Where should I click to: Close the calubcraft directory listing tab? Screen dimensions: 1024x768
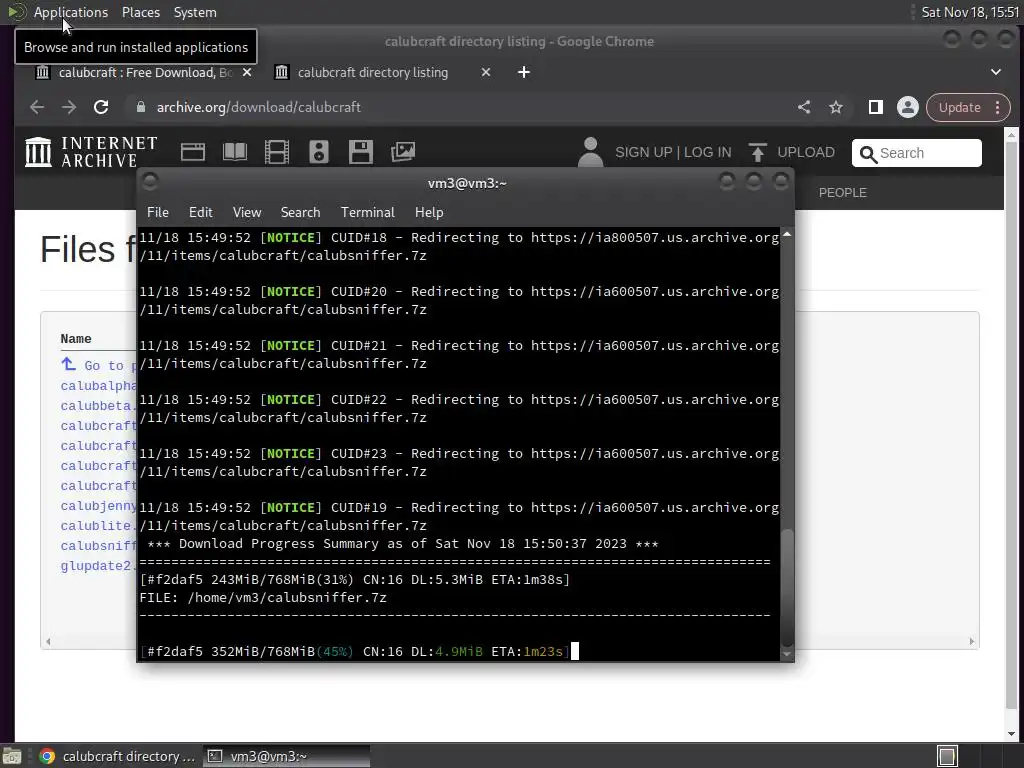tap(486, 72)
